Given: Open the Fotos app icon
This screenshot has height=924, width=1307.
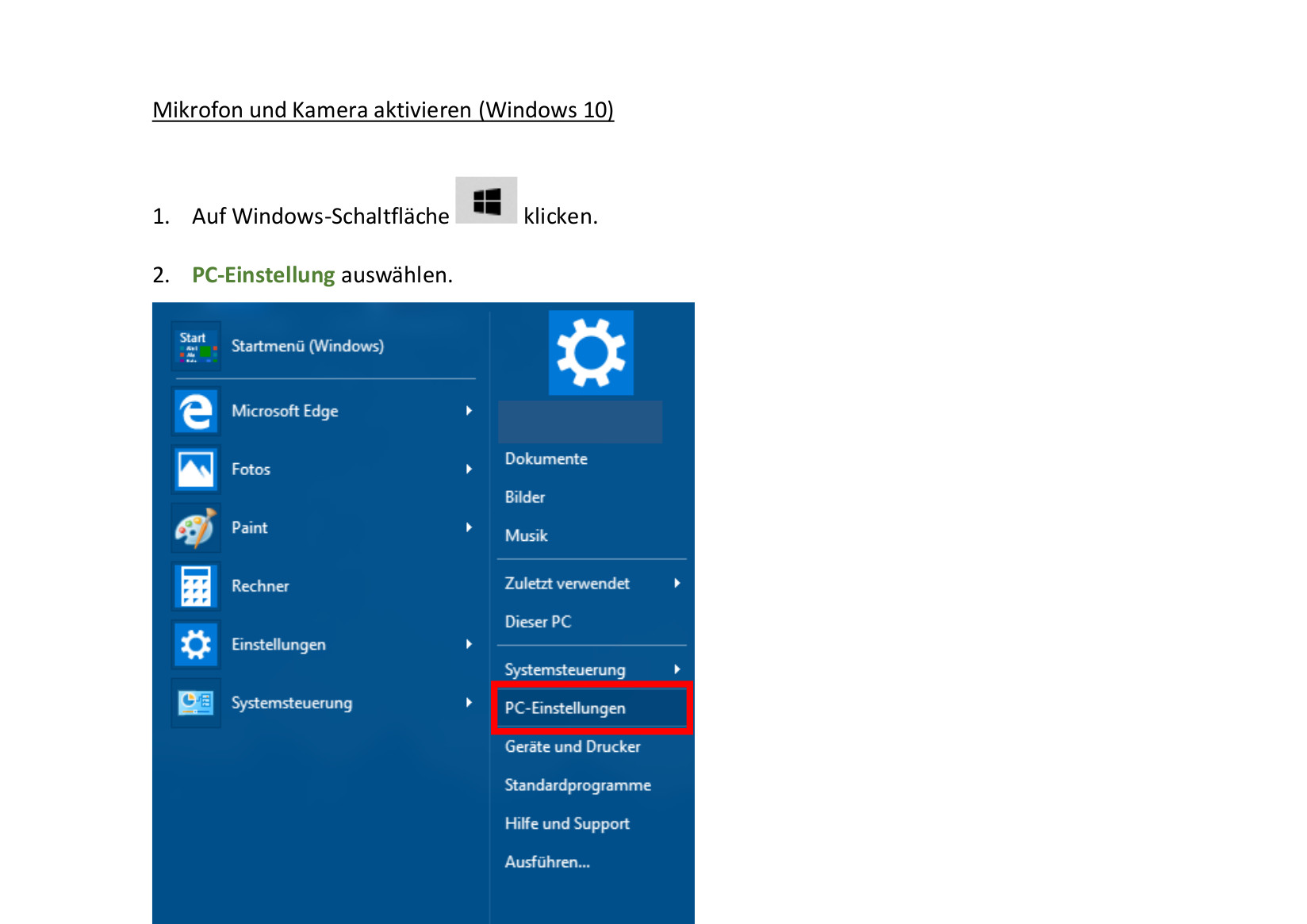Looking at the screenshot, I should coord(196,470).
